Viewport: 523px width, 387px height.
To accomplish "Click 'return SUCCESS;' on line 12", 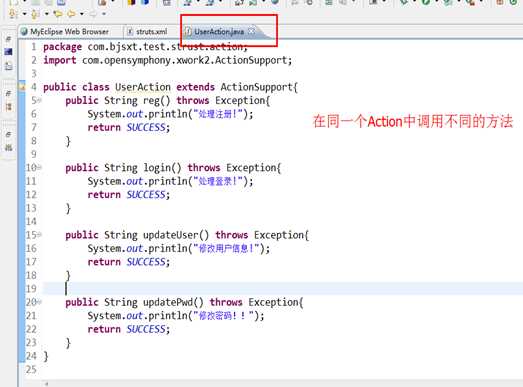I will click(129, 195).
